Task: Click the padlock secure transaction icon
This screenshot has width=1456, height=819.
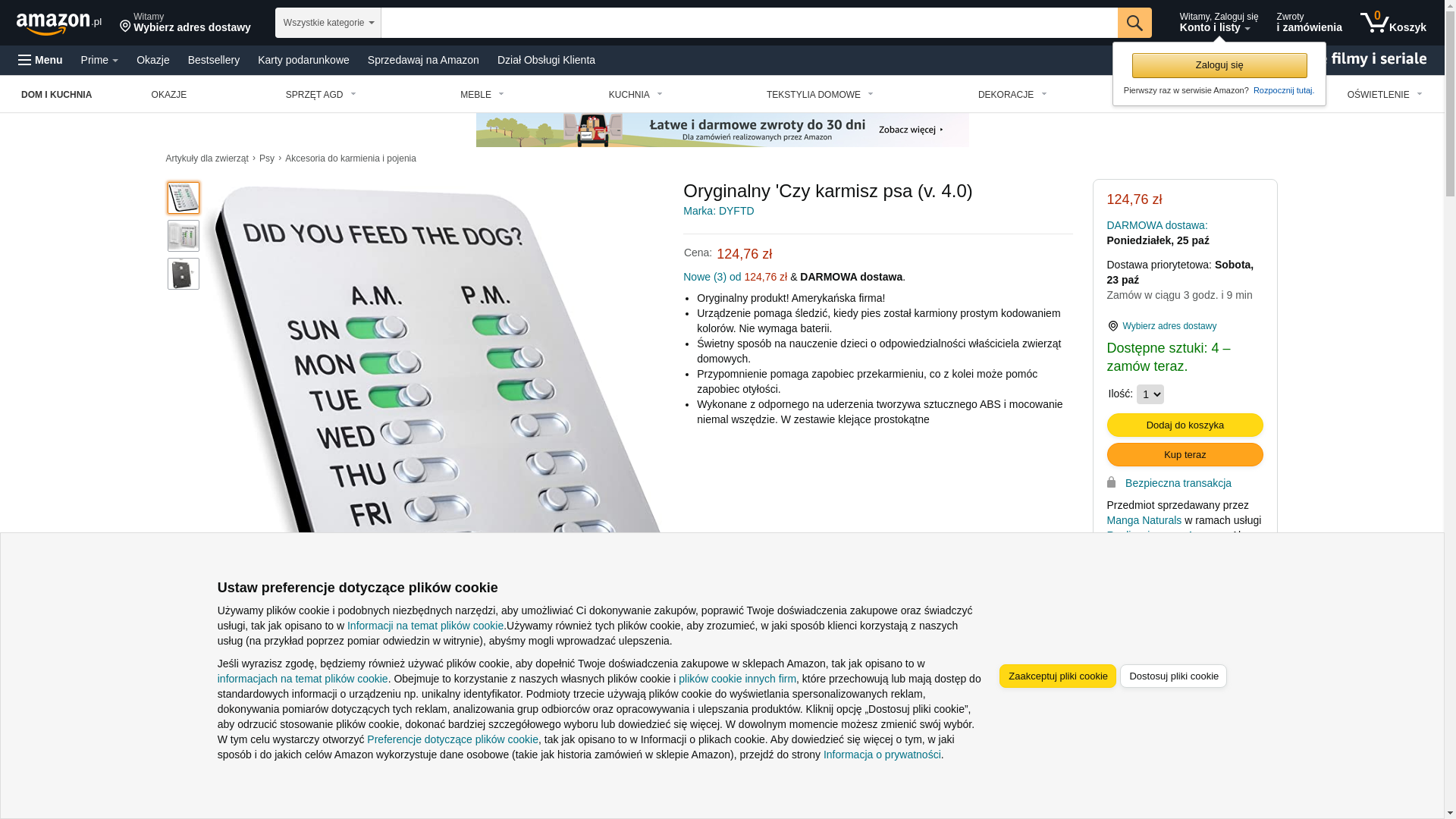Action: point(1112,482)
